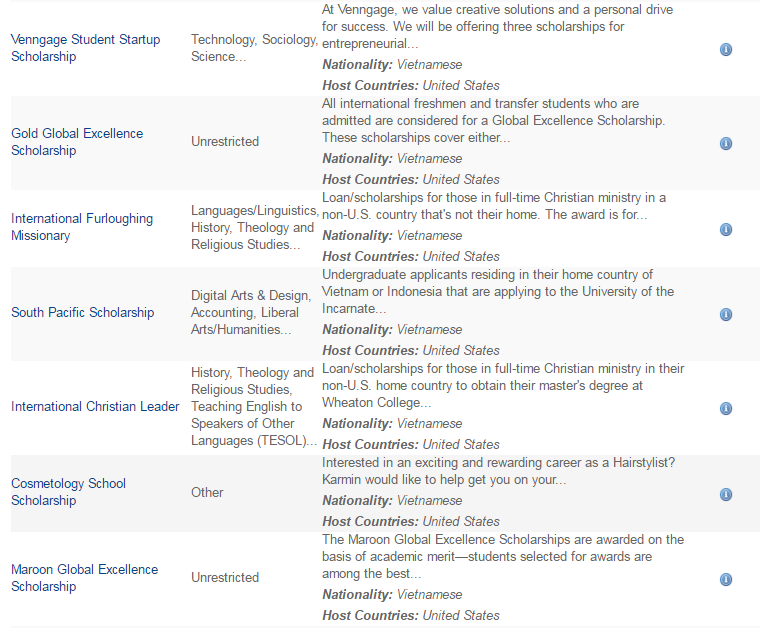Viewport: 760px width, 628px height.
Task: Open info icon for Maroon Global Excellence Scholarship
Action: click(x=726, y=580)
